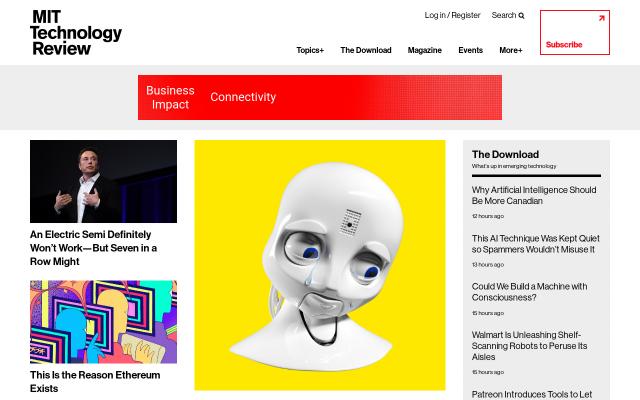The width and height of the screenshot is (640, 400).
Task: Click the Subscribe button
Action: (575, 33)
